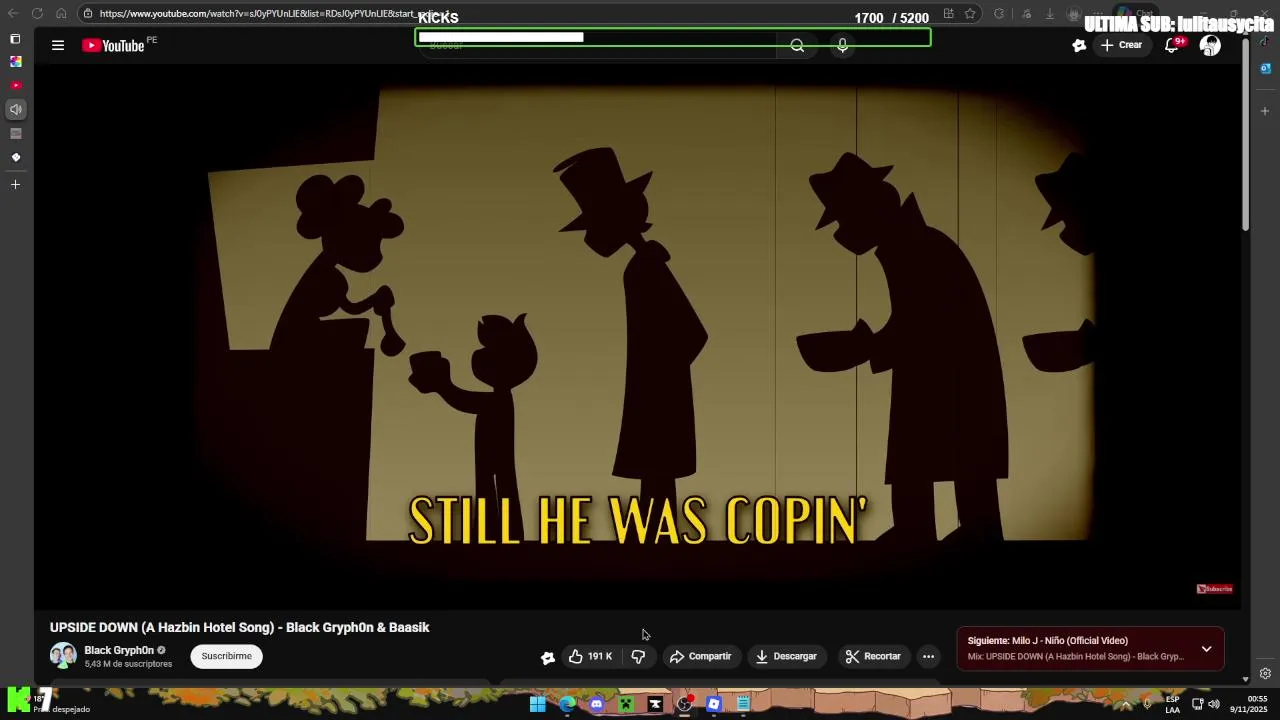Open the Black Gryph0n channel avatar
This screenshot has width=1280, height=720.
(63, 656)
